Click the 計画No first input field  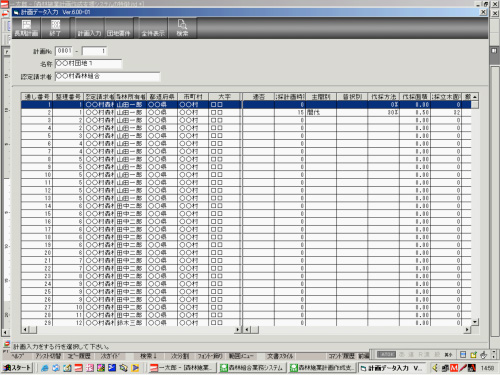64,51
